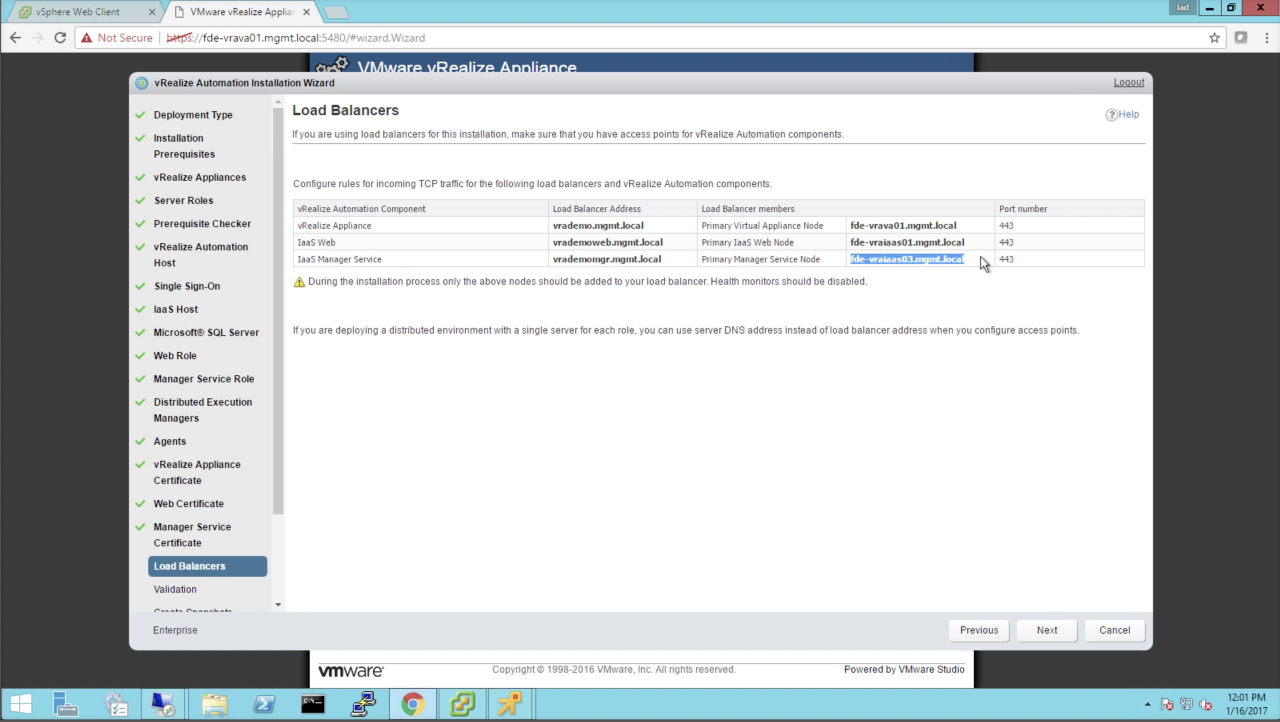Open the orange taskbar application icon
The height and width of the screenshot is (722, 1280).
point(510,704)
